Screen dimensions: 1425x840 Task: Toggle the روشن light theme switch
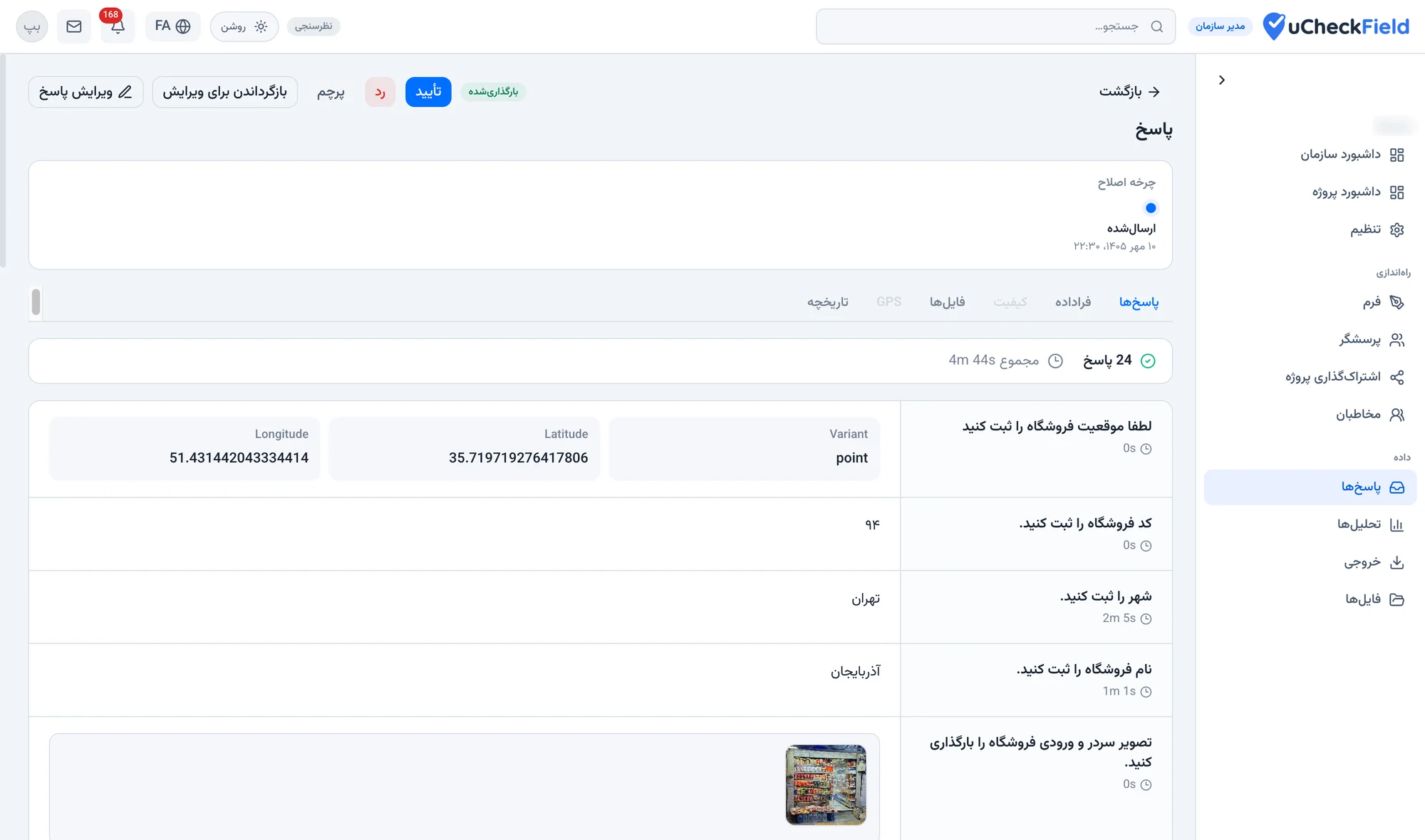[244, 26]
